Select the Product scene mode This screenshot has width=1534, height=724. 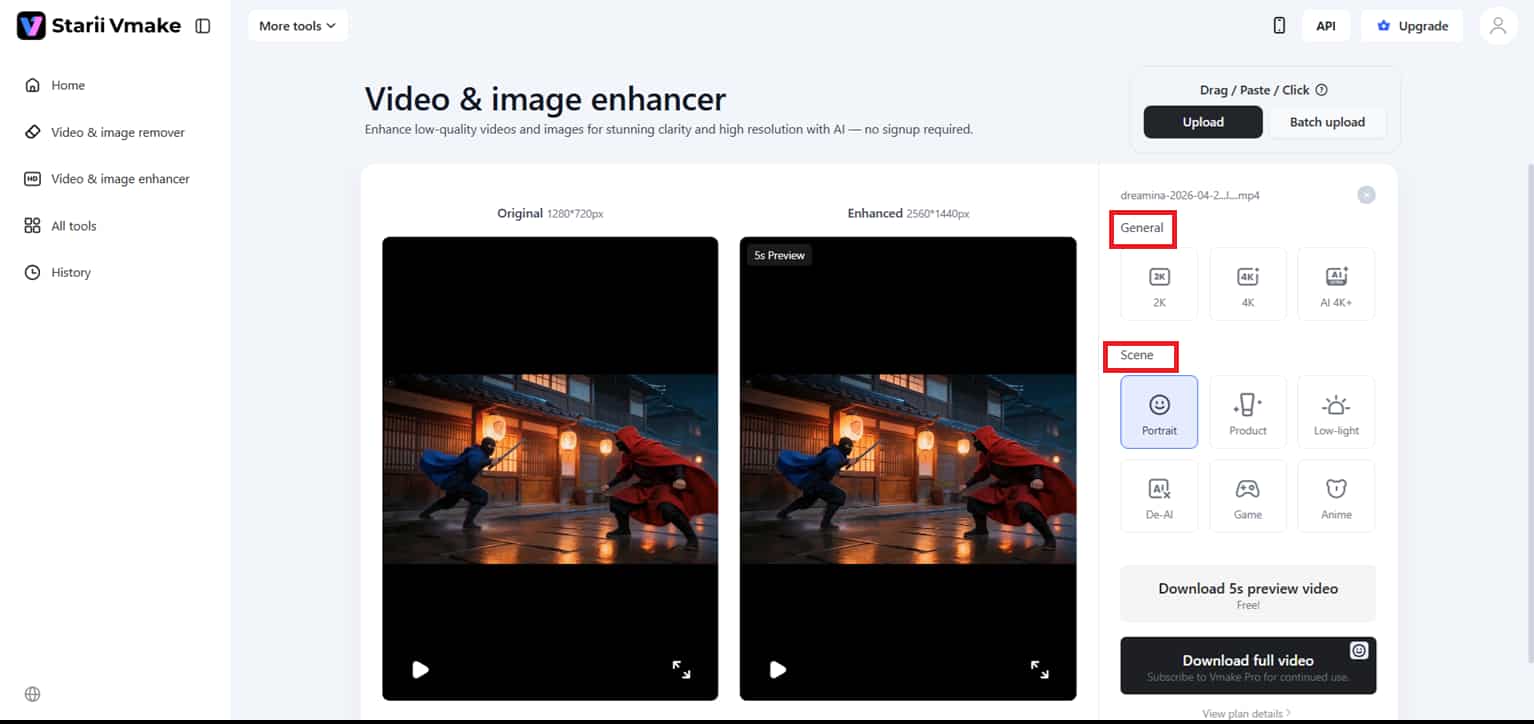1248,412
